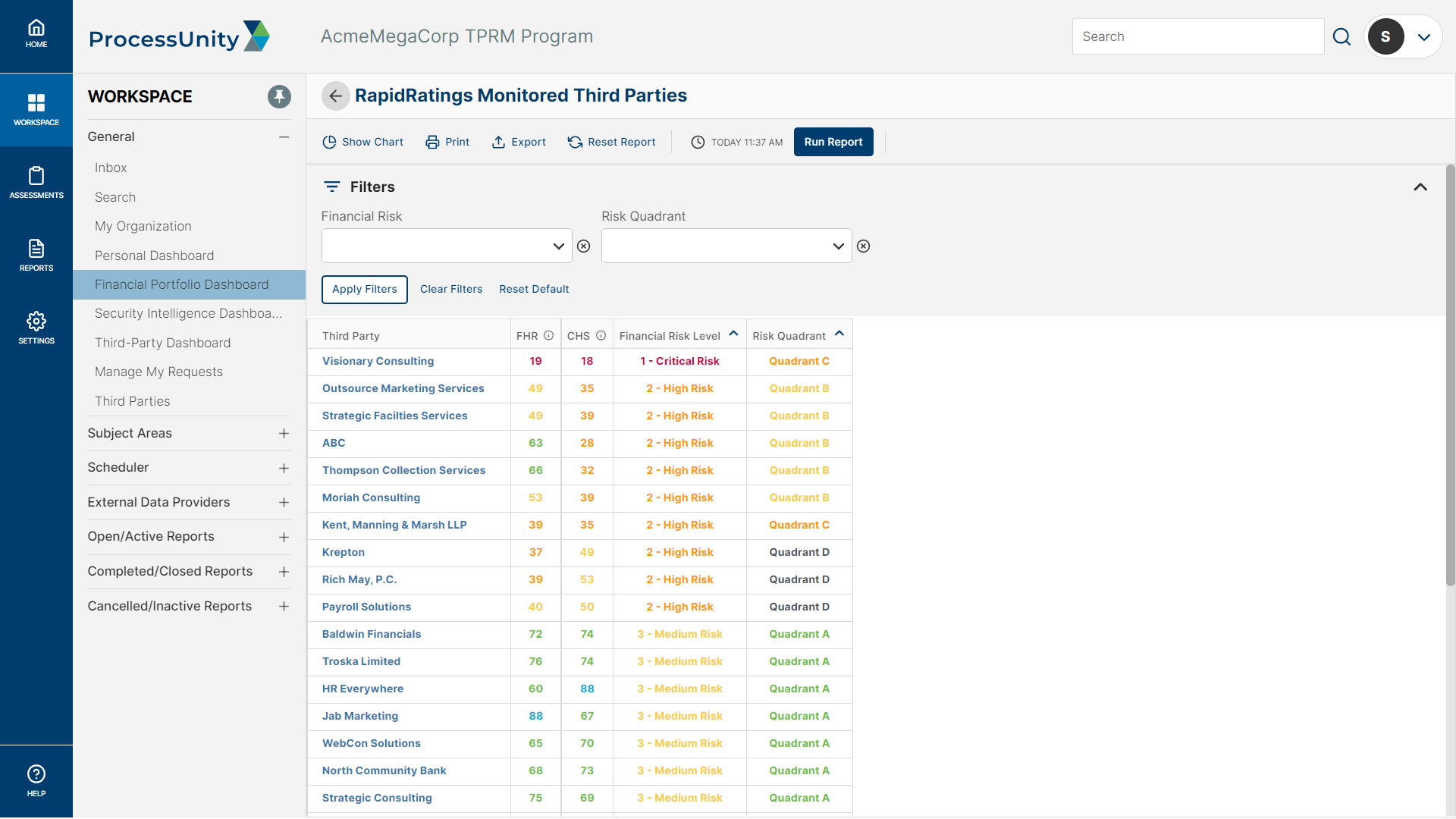
Task: Click the vertical scrollbar of report
Action: coord(1450,375)
